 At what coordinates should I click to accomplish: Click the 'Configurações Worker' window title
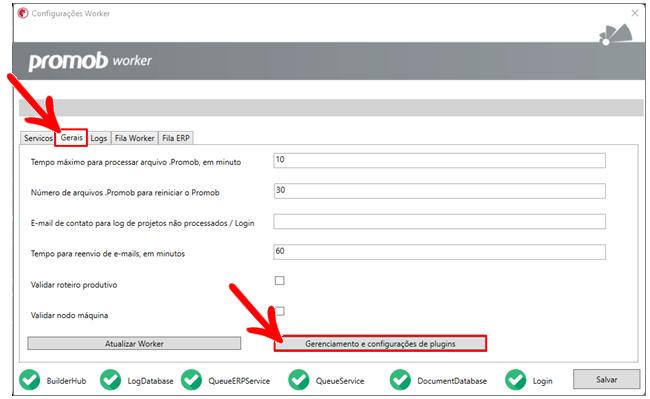pyautogui.click(x=70, y=13)
